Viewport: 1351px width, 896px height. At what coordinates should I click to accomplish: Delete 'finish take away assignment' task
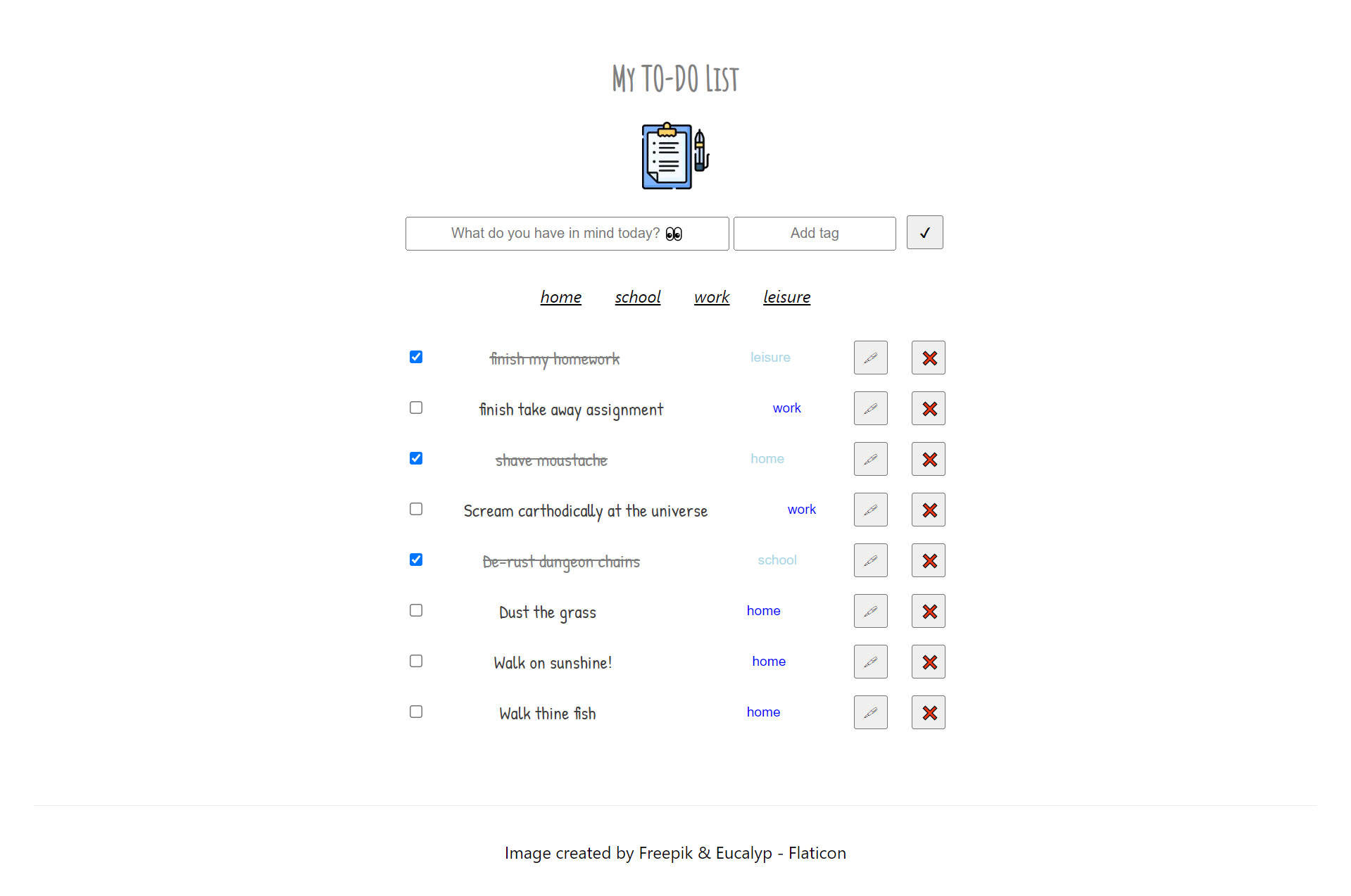tap(928, 408)
